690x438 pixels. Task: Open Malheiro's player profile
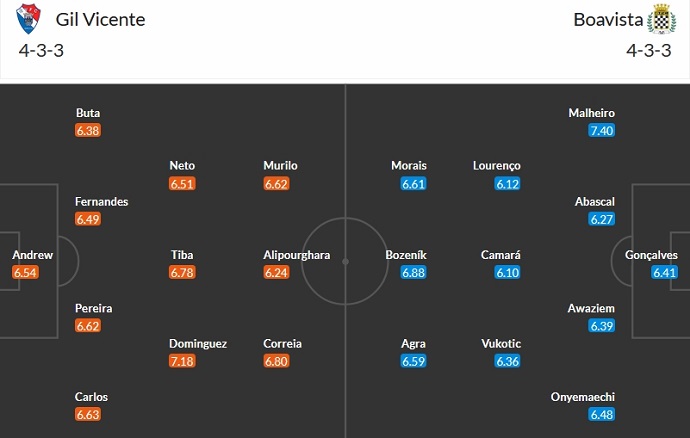click(x=591, y=113)
